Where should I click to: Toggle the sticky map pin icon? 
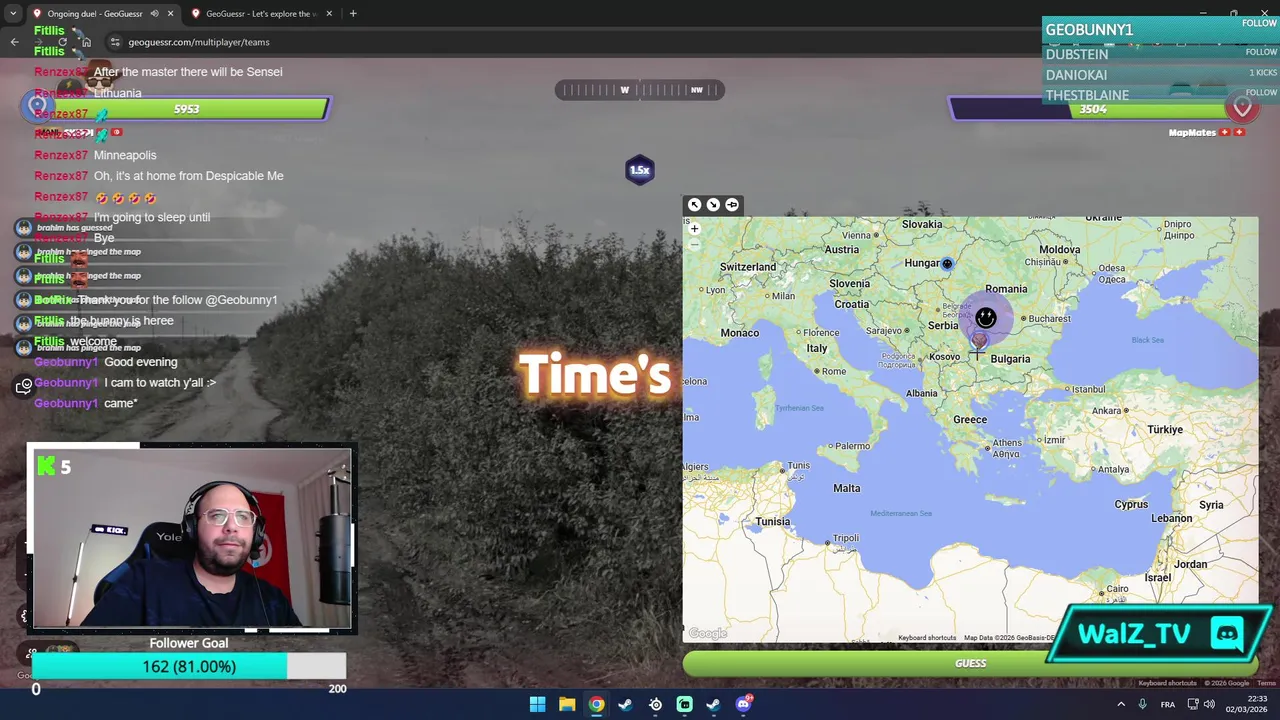pos(732,204)
